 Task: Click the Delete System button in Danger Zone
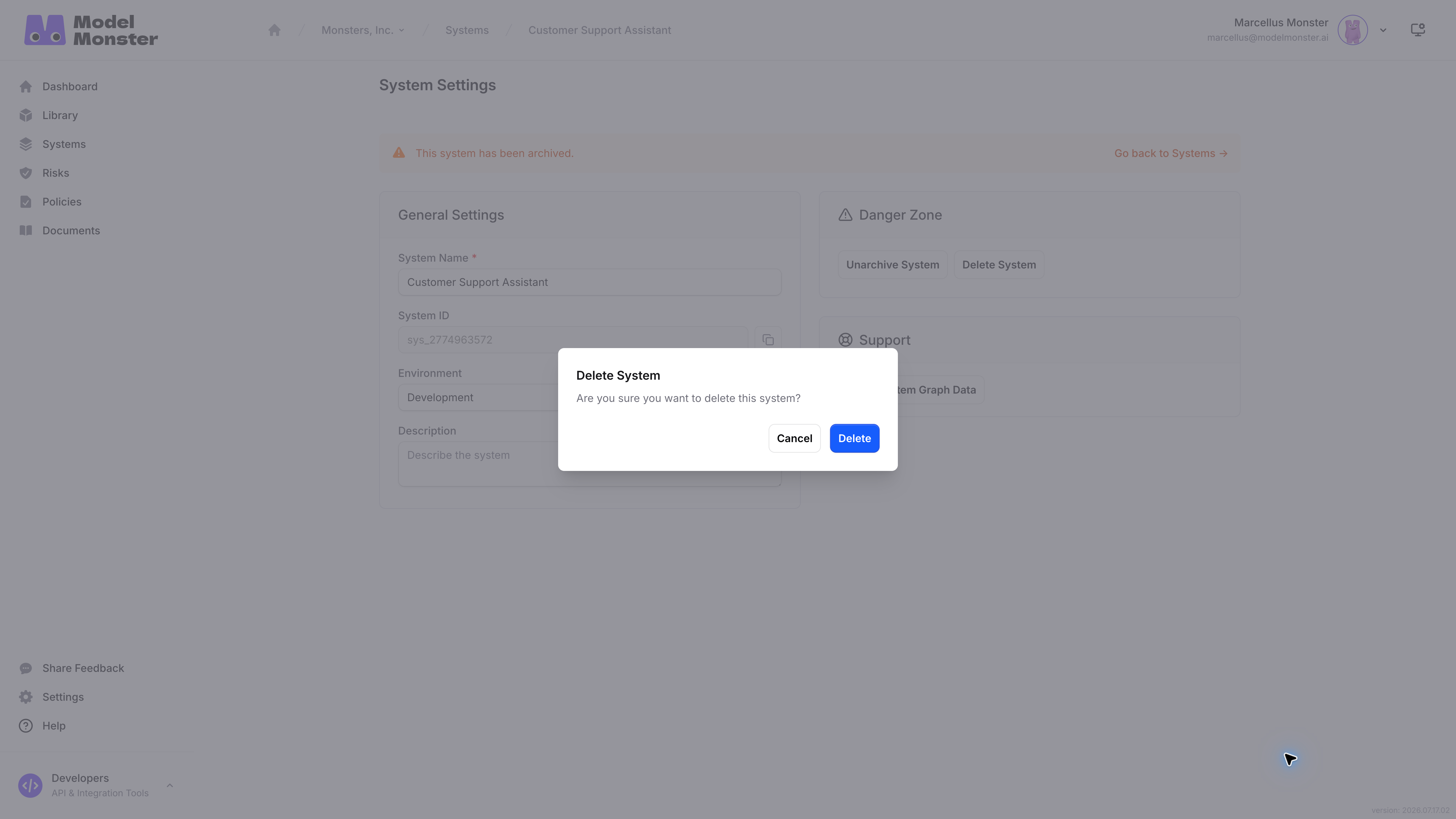coord(999,264)
